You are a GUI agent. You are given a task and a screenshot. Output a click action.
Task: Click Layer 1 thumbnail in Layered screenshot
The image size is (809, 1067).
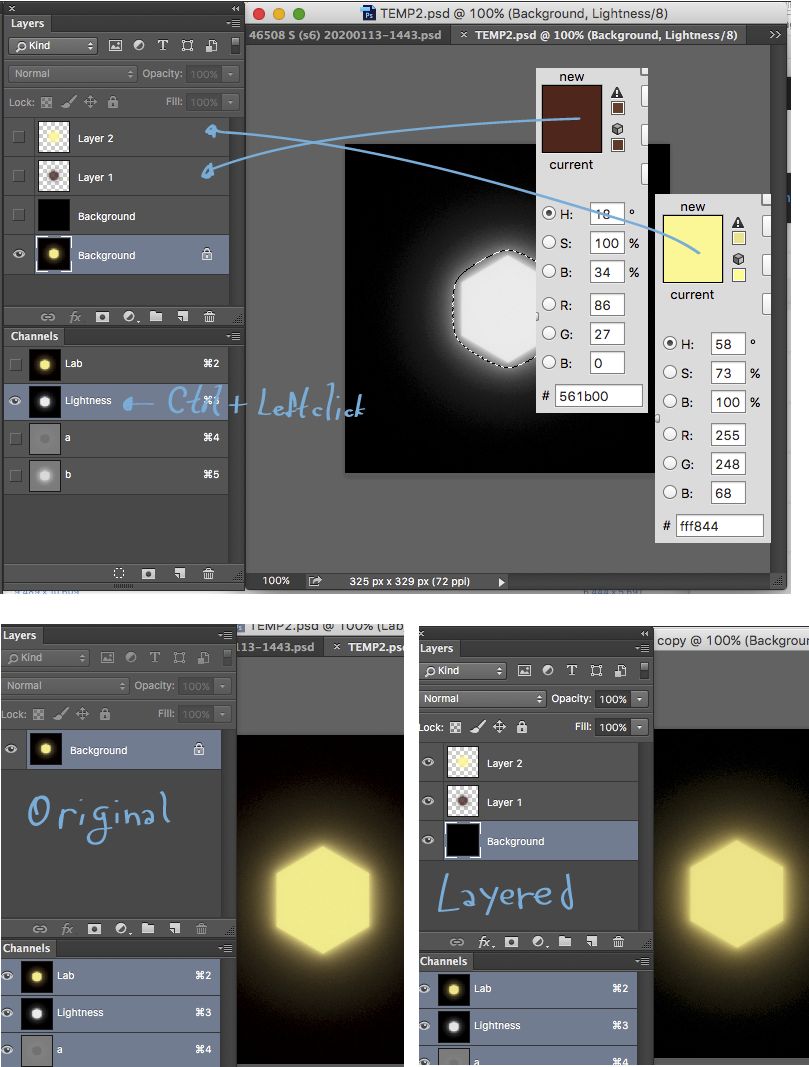click(x=463, y=802)
